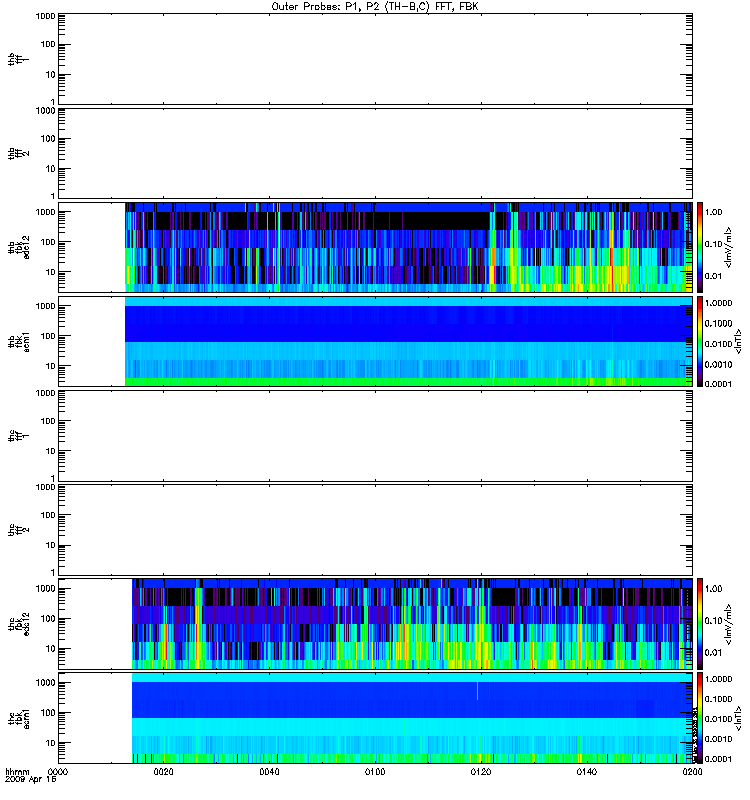
Task: Click the '1000' y-axis tick of thb fff 1 panel
Action: click(x=45, y=16)
